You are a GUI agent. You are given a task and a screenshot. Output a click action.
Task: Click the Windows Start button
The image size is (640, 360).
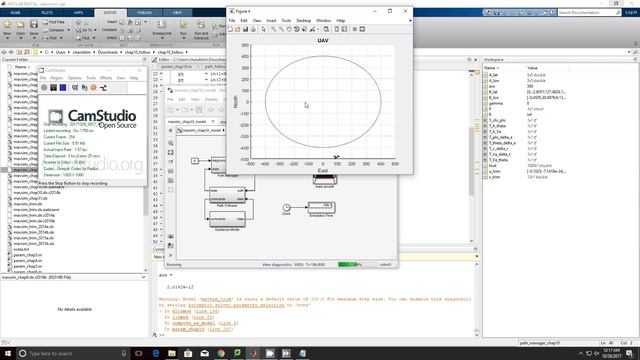coord(8,353)
